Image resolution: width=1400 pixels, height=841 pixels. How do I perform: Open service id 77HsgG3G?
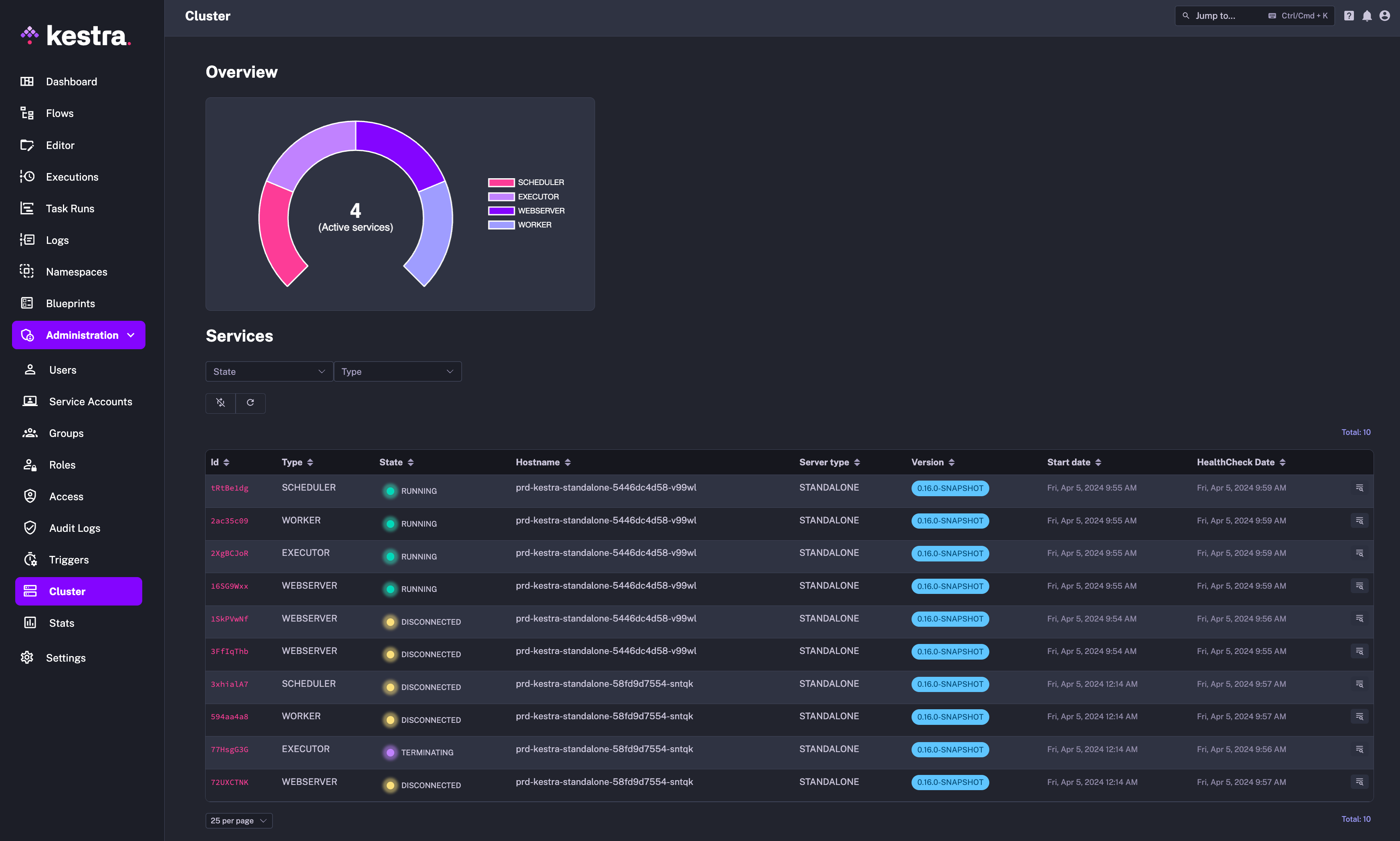click(x=230, y=749)
